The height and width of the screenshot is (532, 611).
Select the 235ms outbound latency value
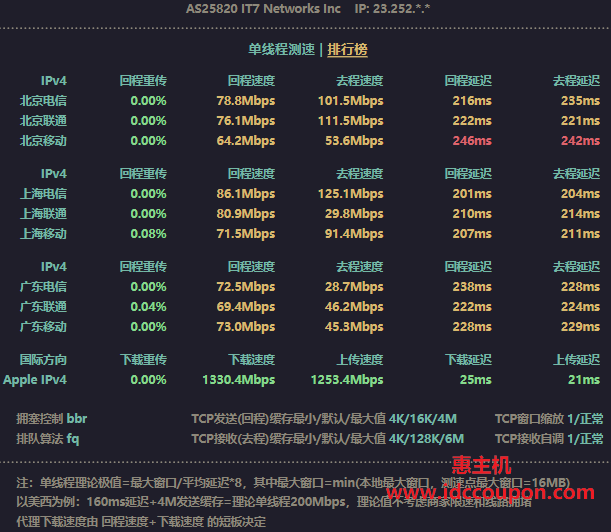pyautogui.click(x=580, y=101)
